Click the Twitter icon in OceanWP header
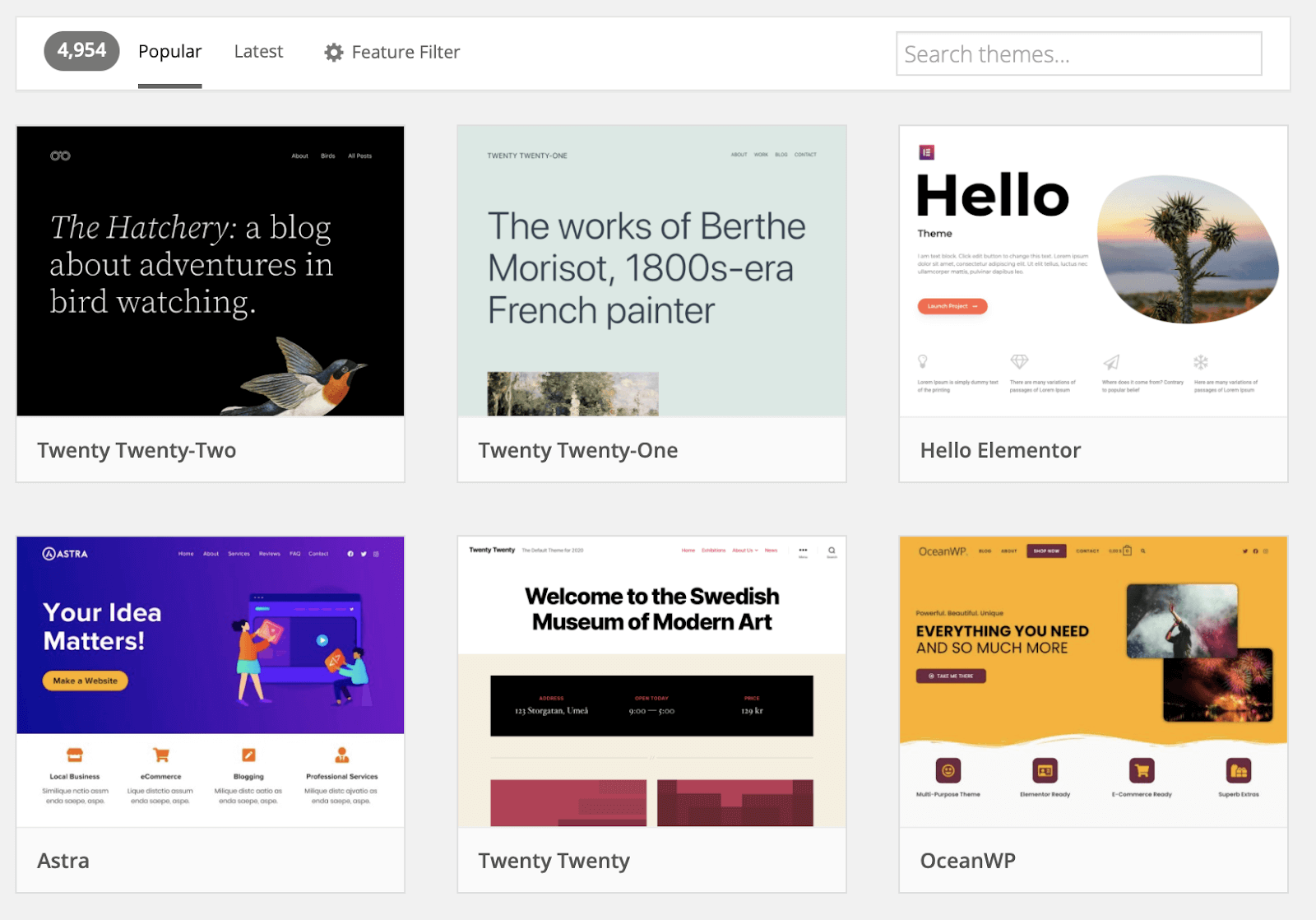This screenshot has width=1316, height=920. [x=1245, y=551]
